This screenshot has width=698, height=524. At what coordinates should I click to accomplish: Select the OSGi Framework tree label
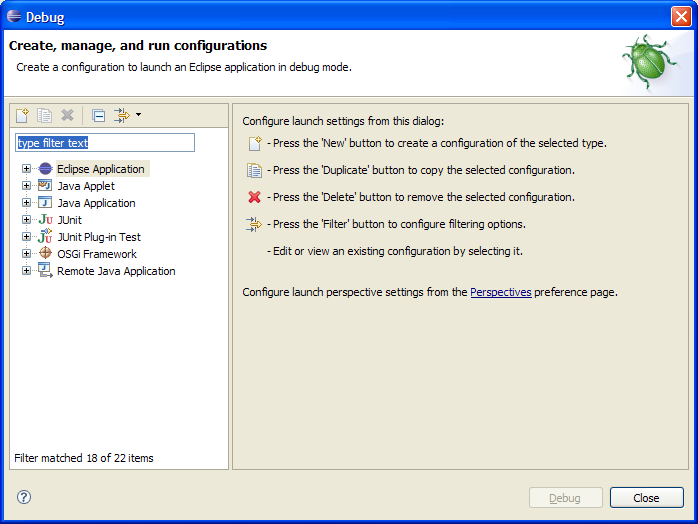(97, 254)
